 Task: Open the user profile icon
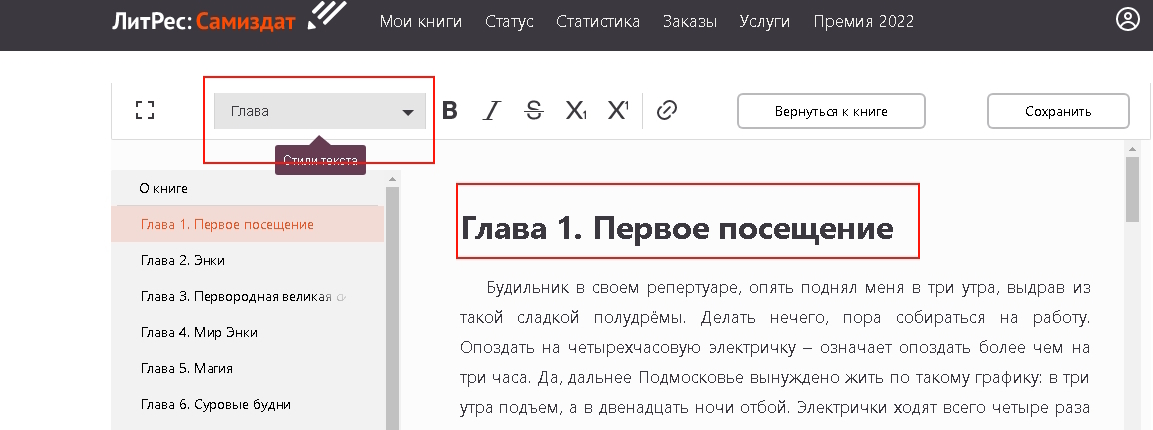point(1127,20)
